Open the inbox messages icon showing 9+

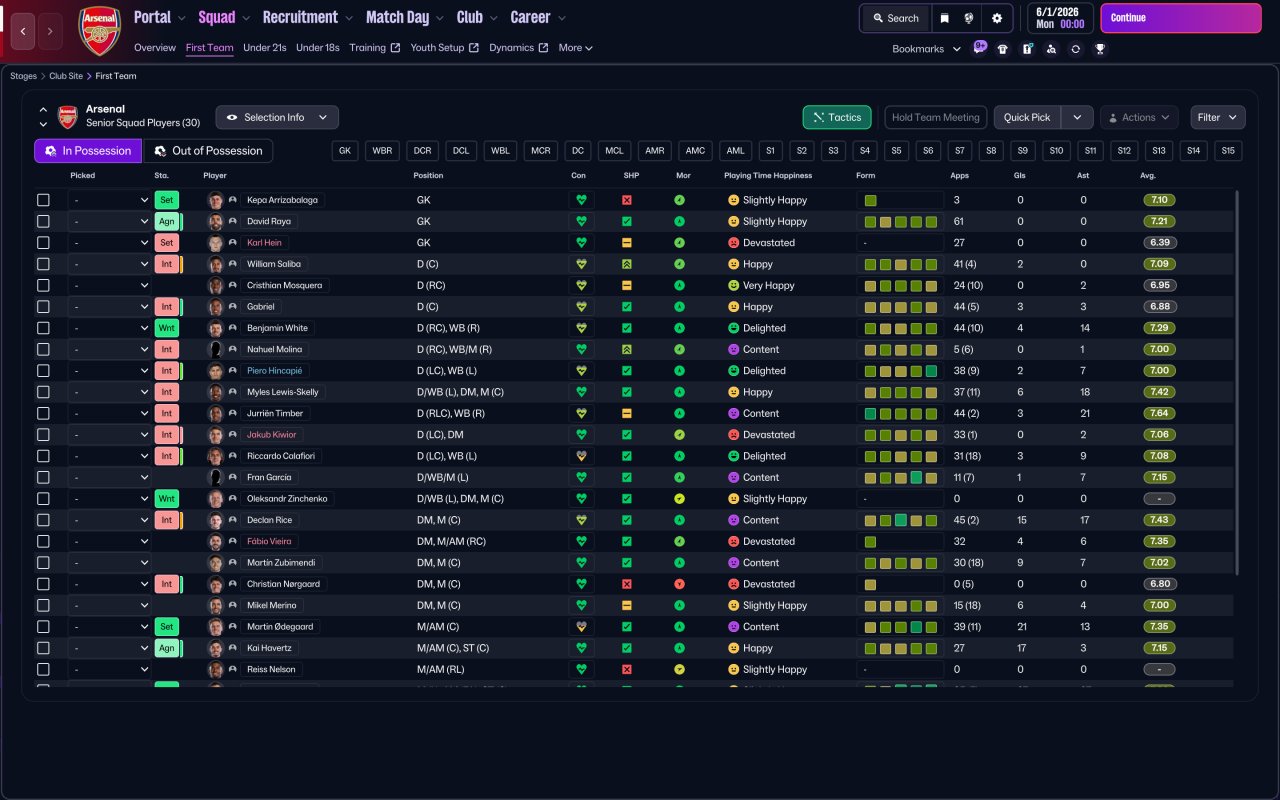click(979, 48)
